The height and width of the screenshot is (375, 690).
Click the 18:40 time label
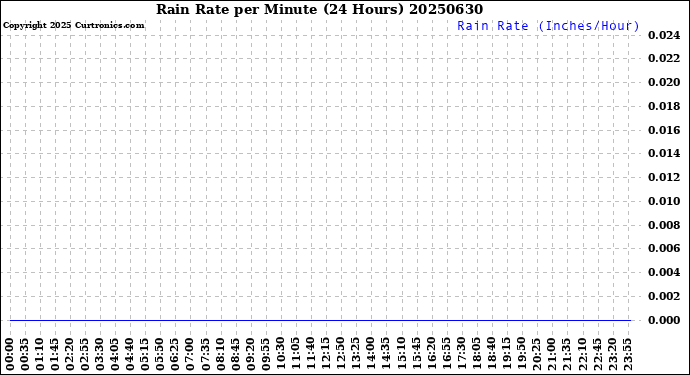492,355
